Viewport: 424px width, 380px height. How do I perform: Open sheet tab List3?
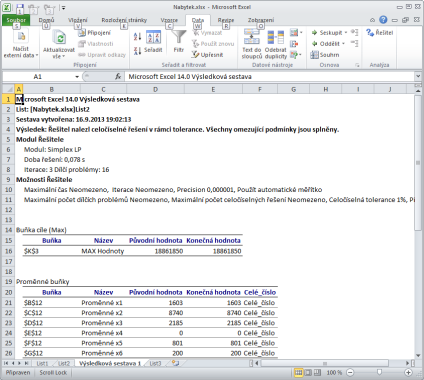[155, 363]
